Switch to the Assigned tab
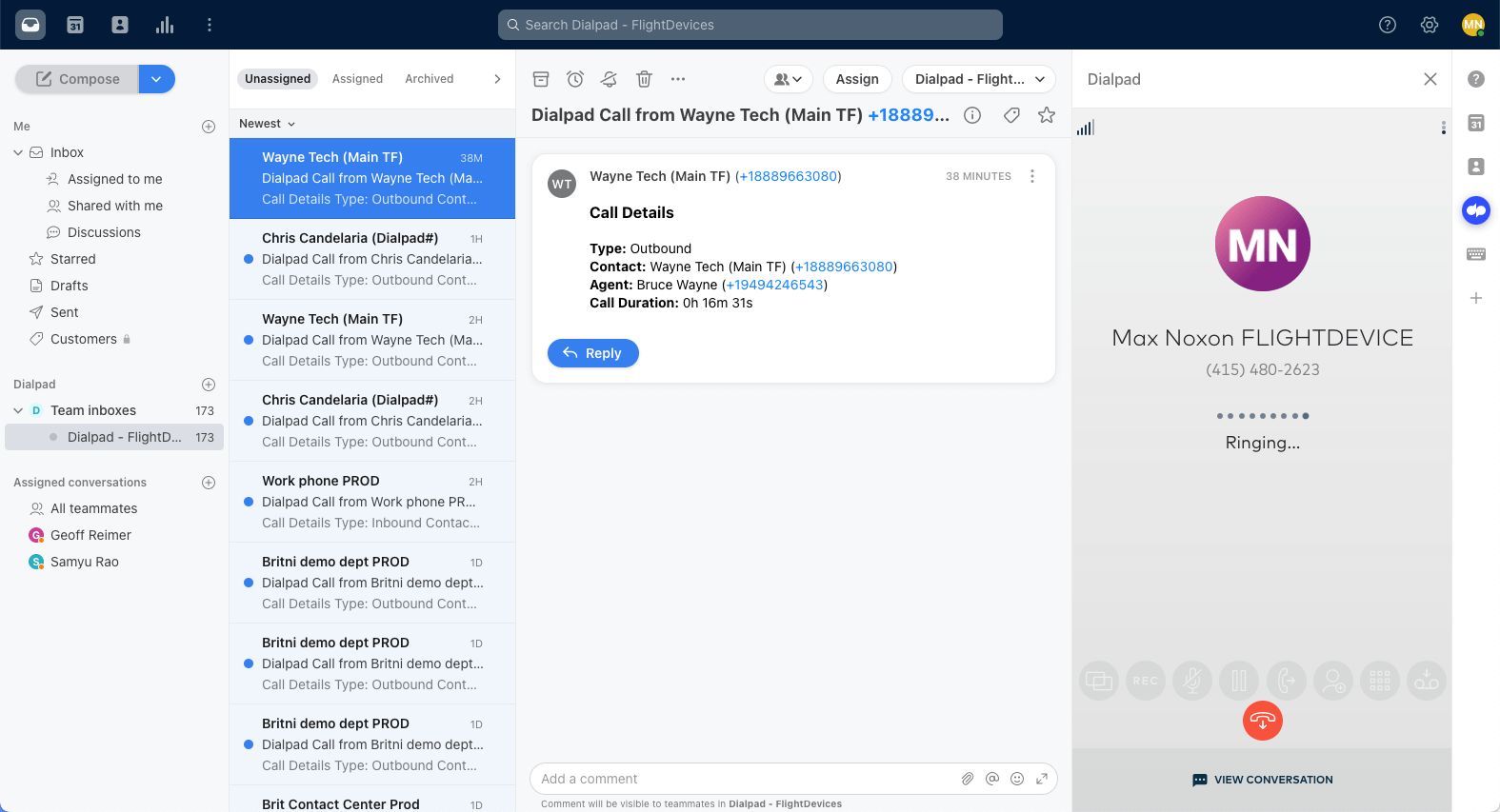 [x=357, y=79]
